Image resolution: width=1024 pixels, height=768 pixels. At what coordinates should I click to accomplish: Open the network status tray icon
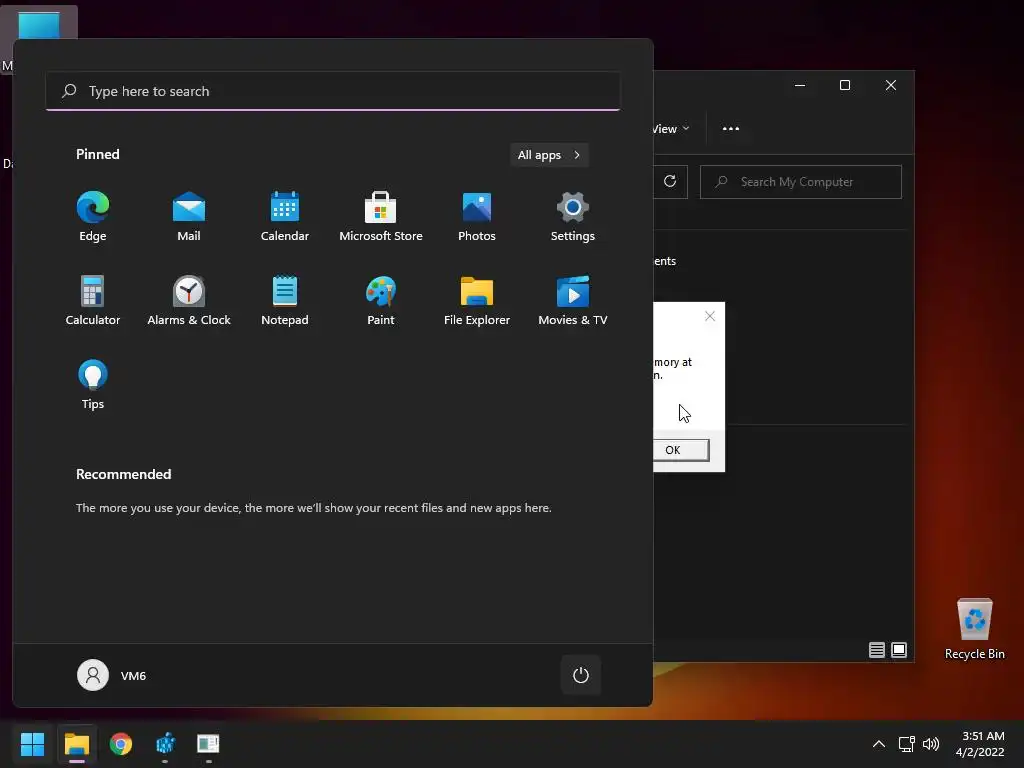pos(906,744)
